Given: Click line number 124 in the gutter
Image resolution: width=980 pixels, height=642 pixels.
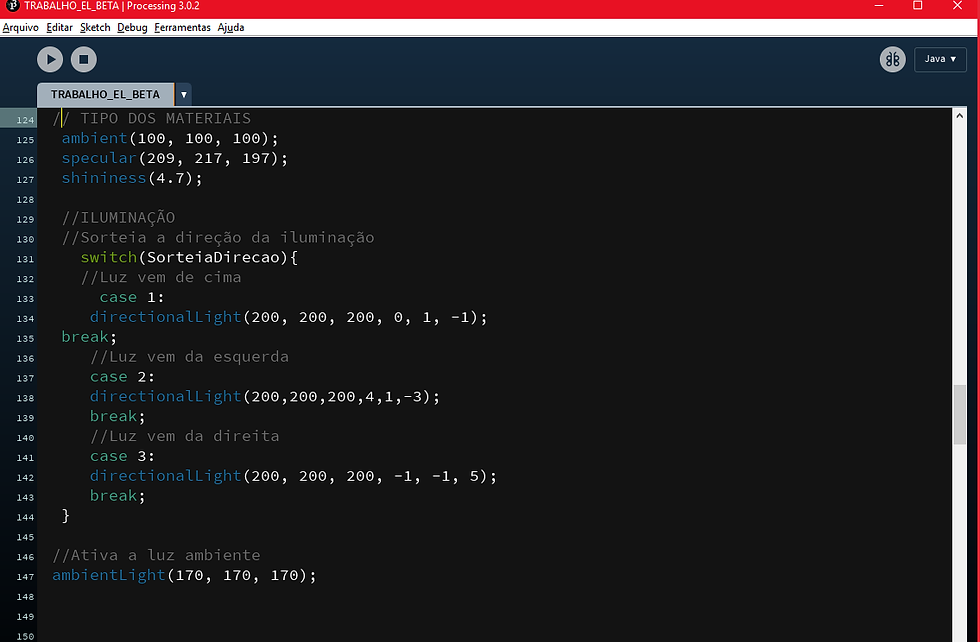Looking at the screenshot, I should pos(26,119).
